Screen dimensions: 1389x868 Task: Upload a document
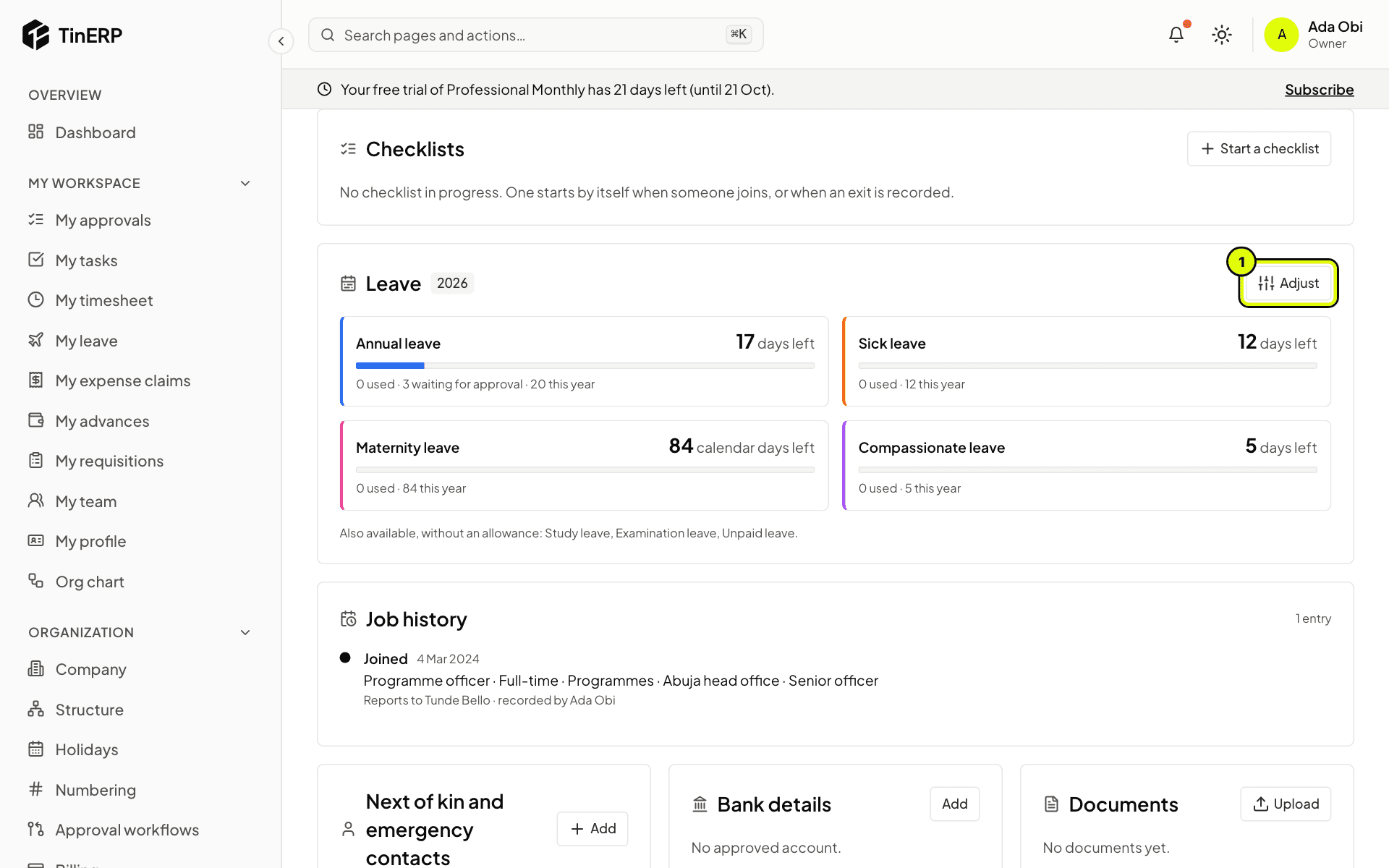(x=1286, y=804)
